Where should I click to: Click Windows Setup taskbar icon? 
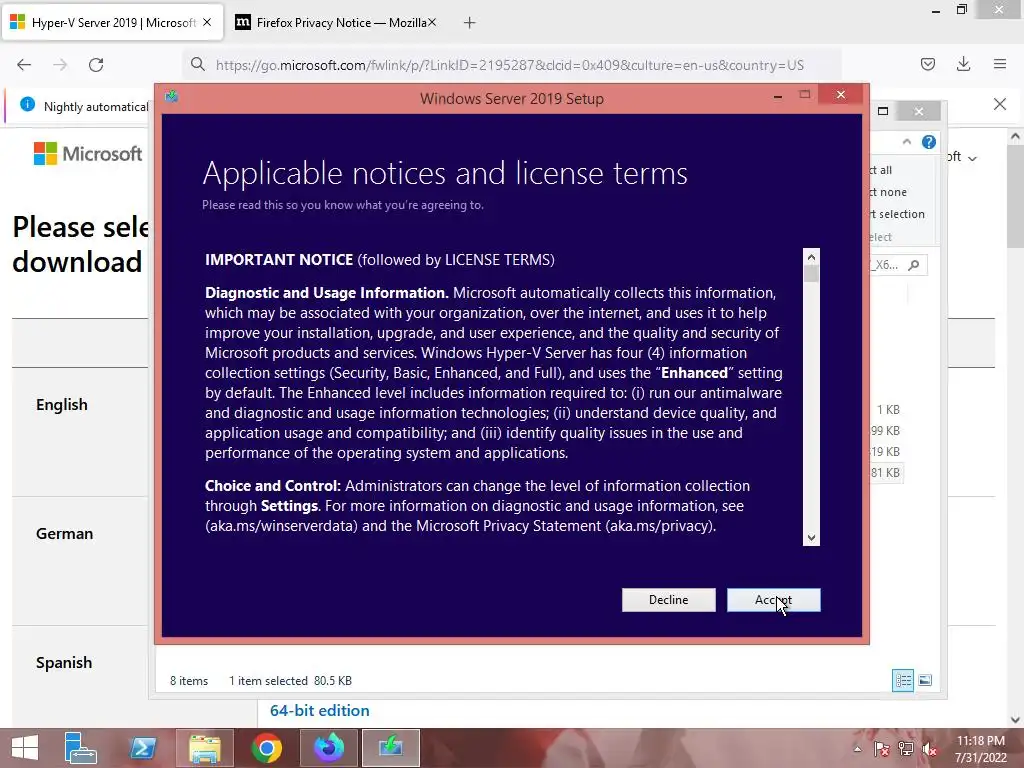[391, 748]
